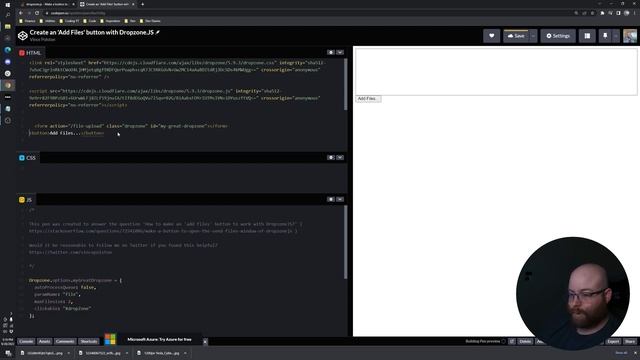Click the Share button in footer

630,341
